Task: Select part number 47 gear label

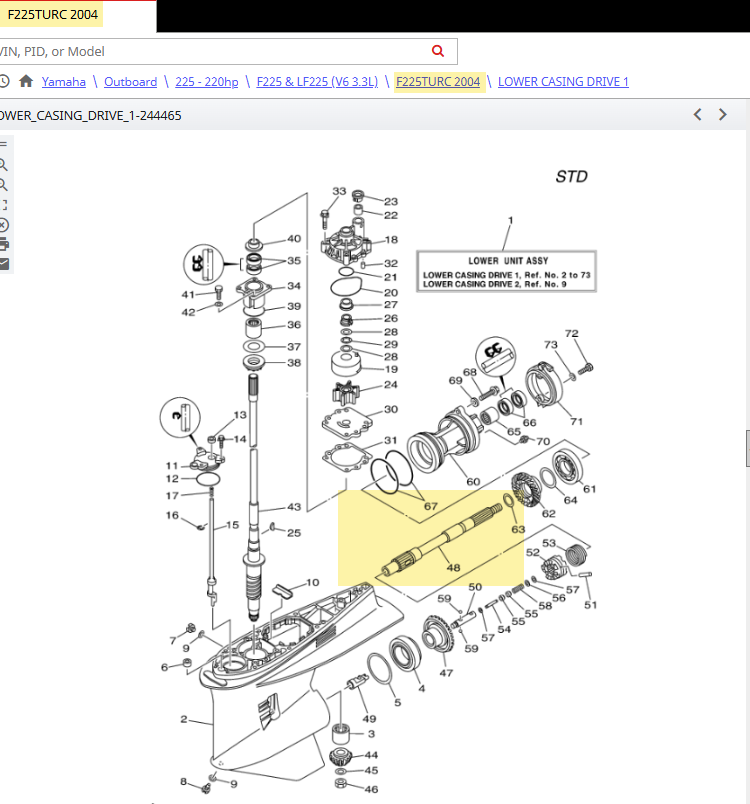Action: click(x=446, y=673)
